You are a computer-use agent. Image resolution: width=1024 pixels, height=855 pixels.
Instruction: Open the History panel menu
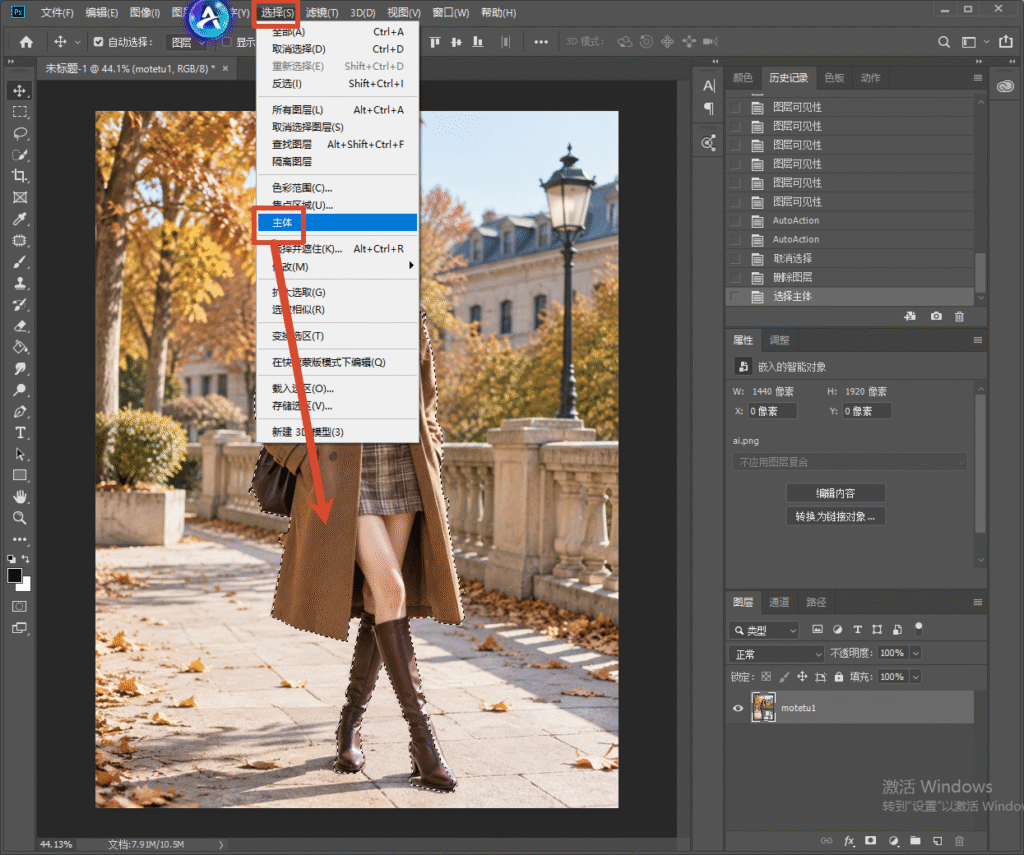[978, 78]
